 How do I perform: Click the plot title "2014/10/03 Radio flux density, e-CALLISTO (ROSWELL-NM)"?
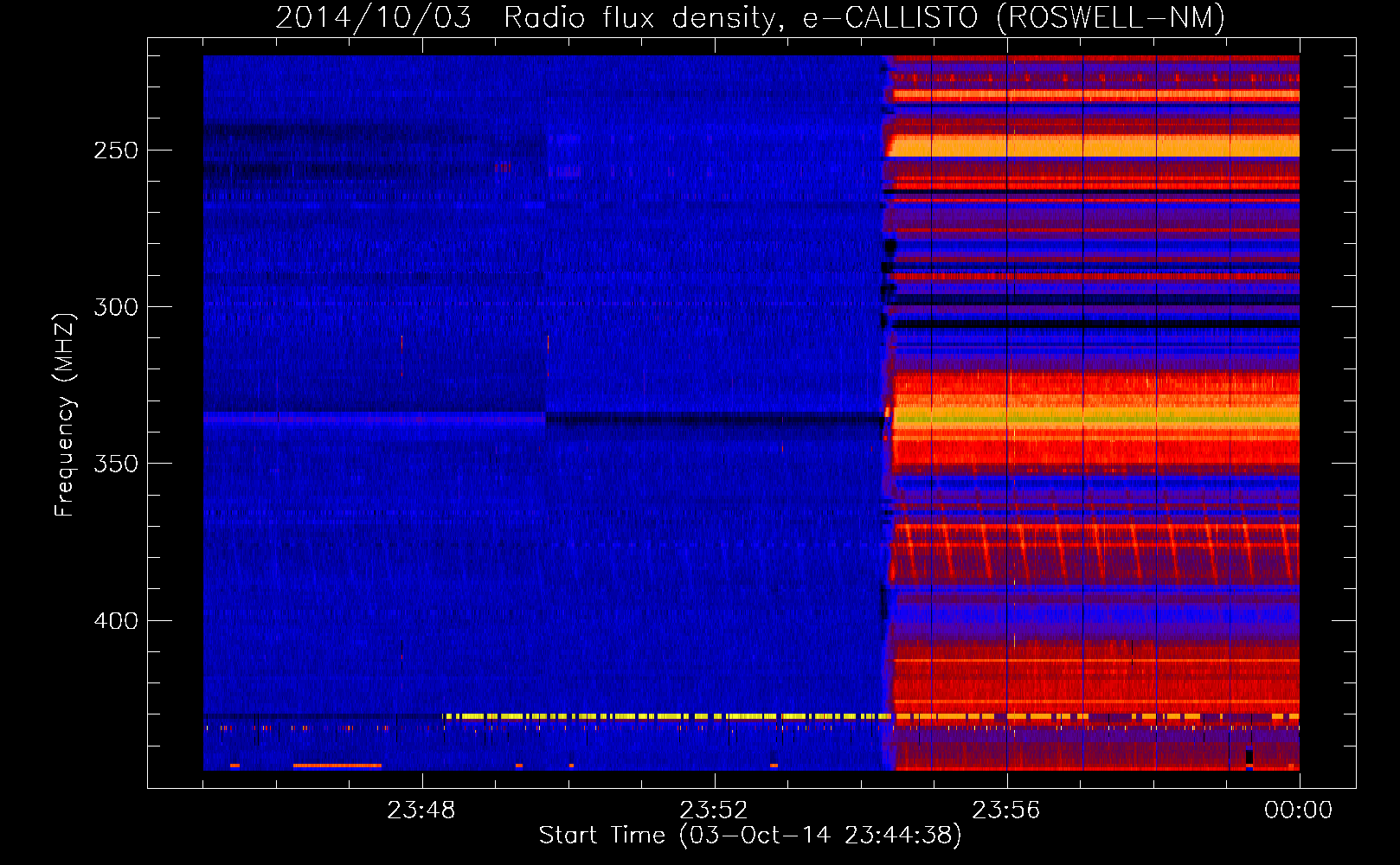coord(750,17)
